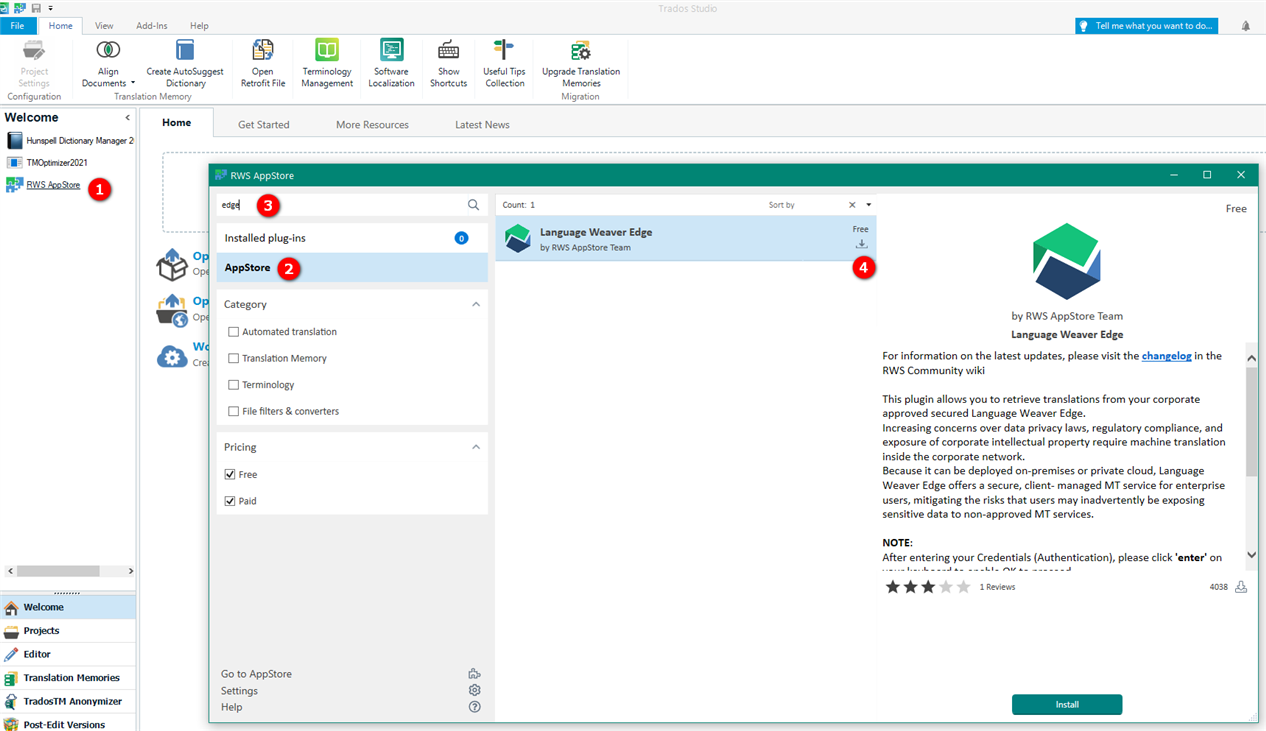
Task: Collapse the Category section
Action: coord(474,303)
